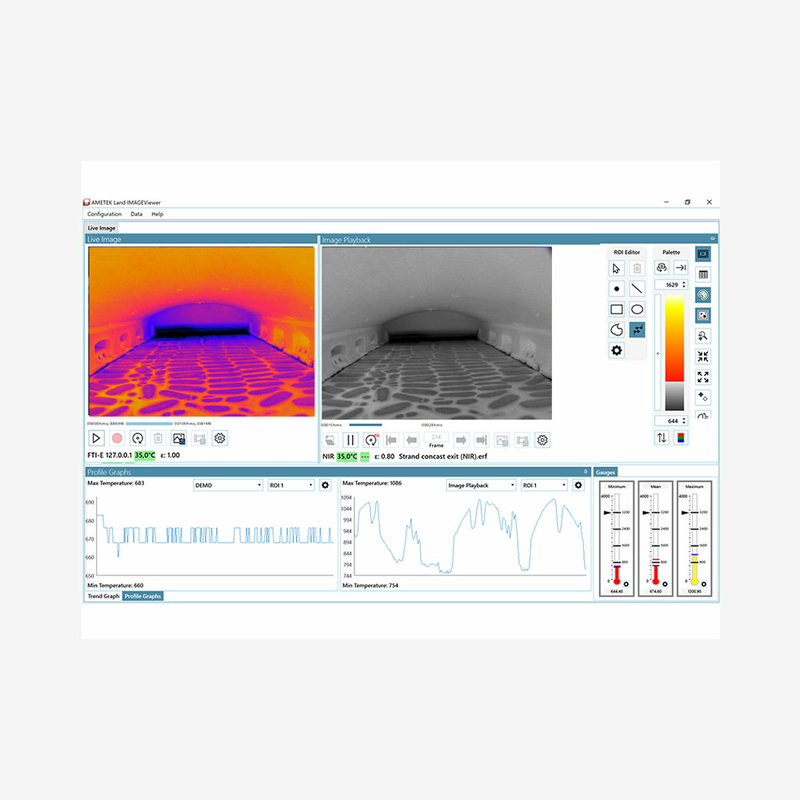Select the Rectangle ROI drawing tool
The width and height of the screenshot is (800, 800).
pos(616,309)
